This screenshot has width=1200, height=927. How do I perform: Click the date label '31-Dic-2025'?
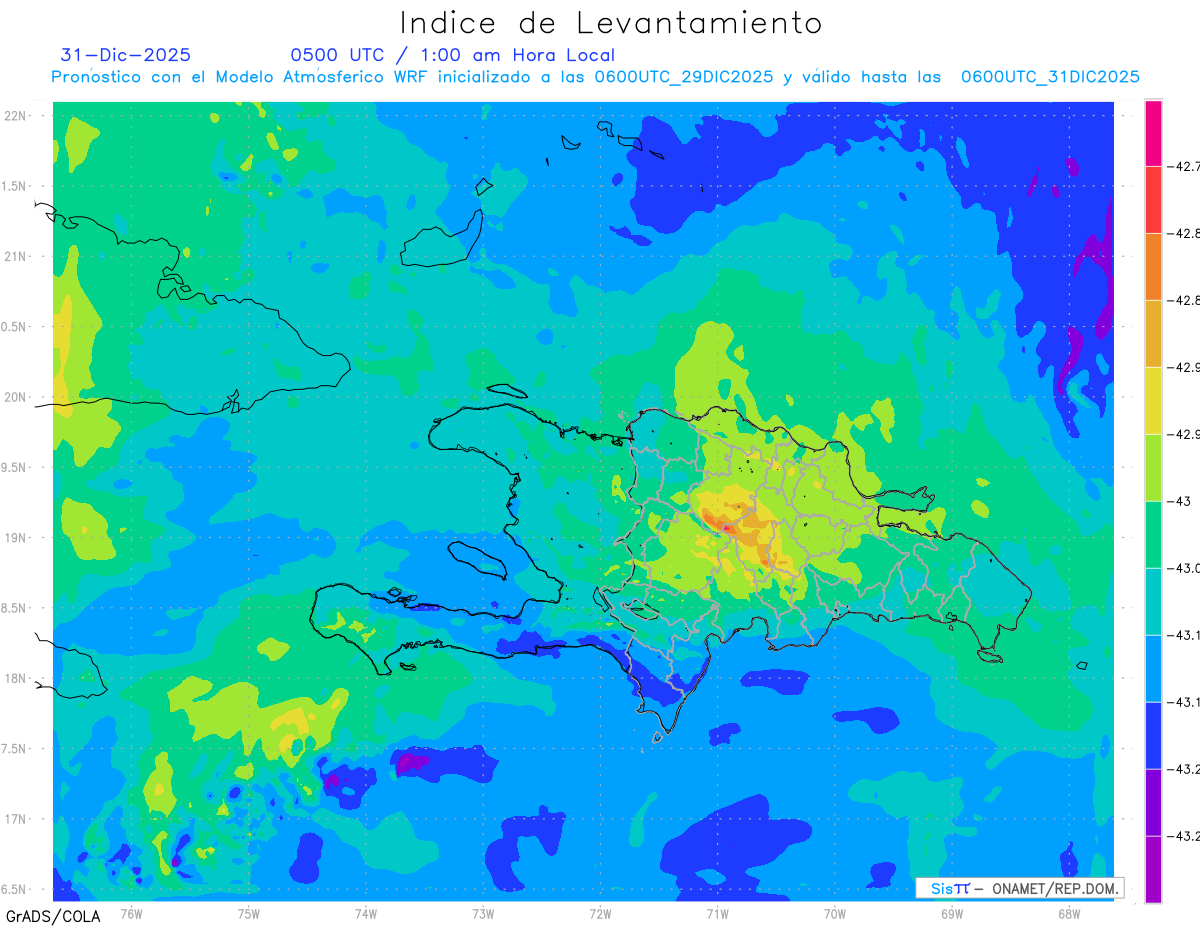[x=126, y=55]
